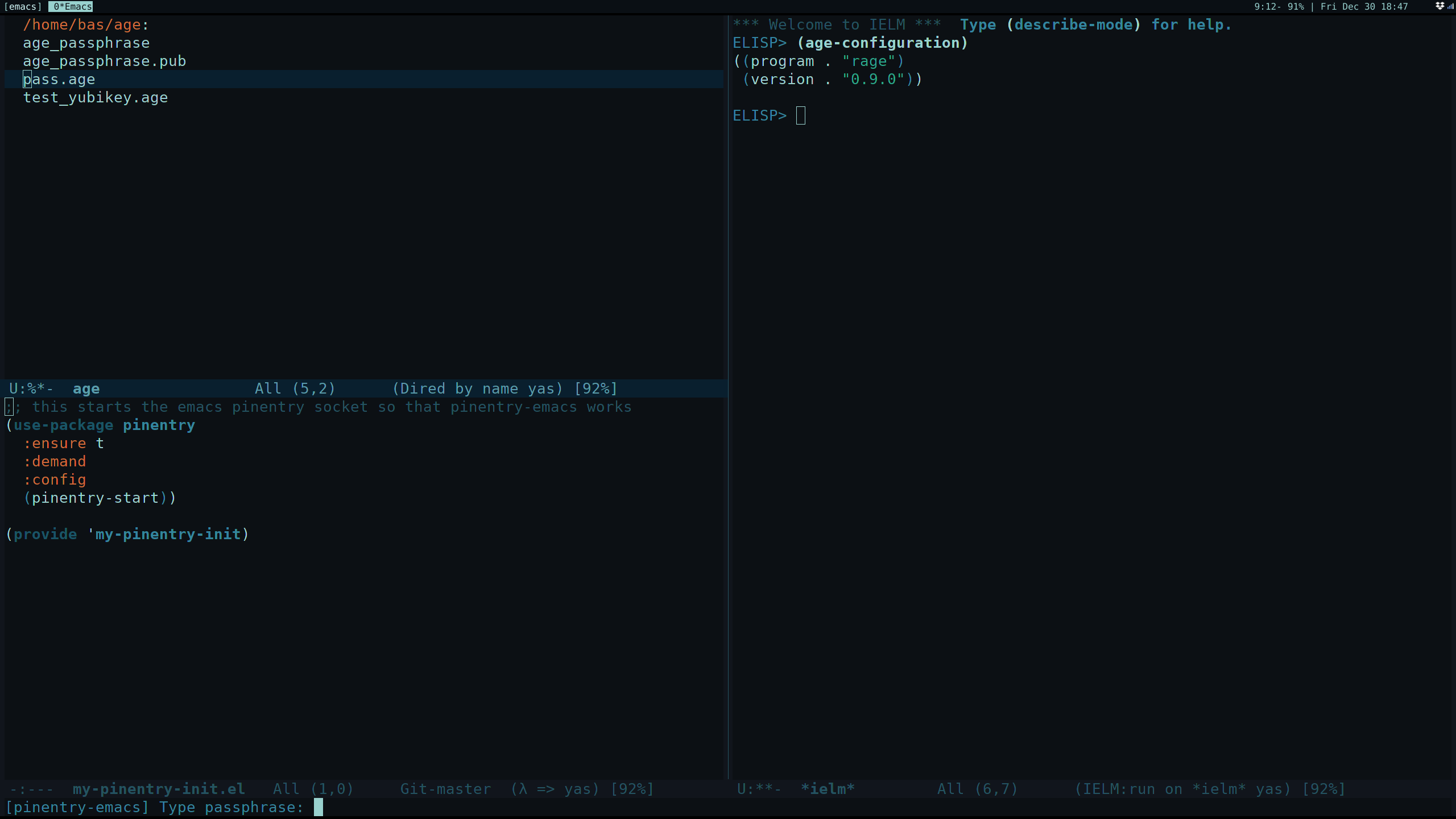Open age_passphrase.pub in Dired
Image resolution: width=1456 pixels, height=819 pixels.
104,61
